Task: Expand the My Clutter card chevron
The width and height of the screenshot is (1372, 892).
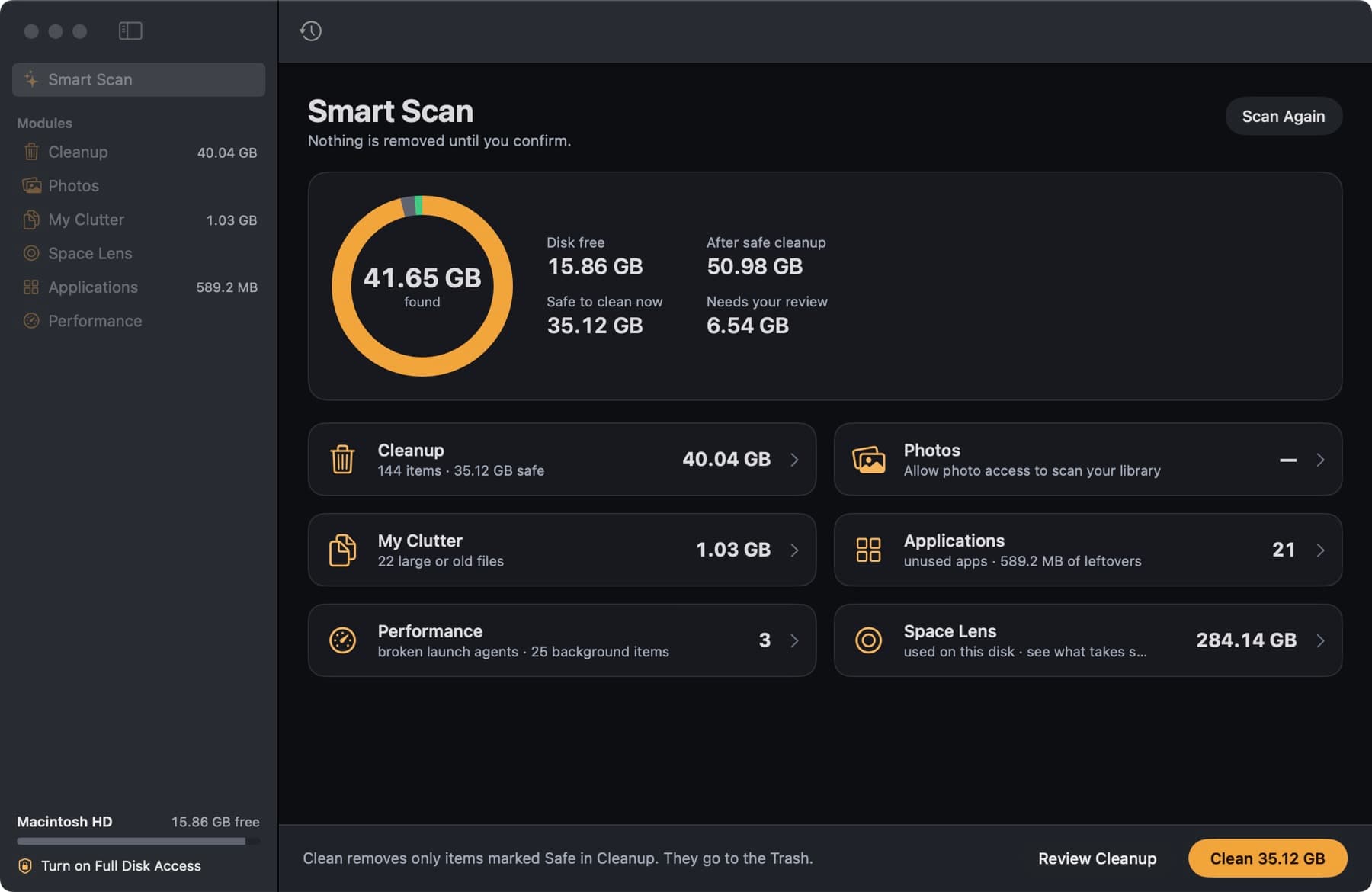Action: pyautogui.click(x=794, y=550)
